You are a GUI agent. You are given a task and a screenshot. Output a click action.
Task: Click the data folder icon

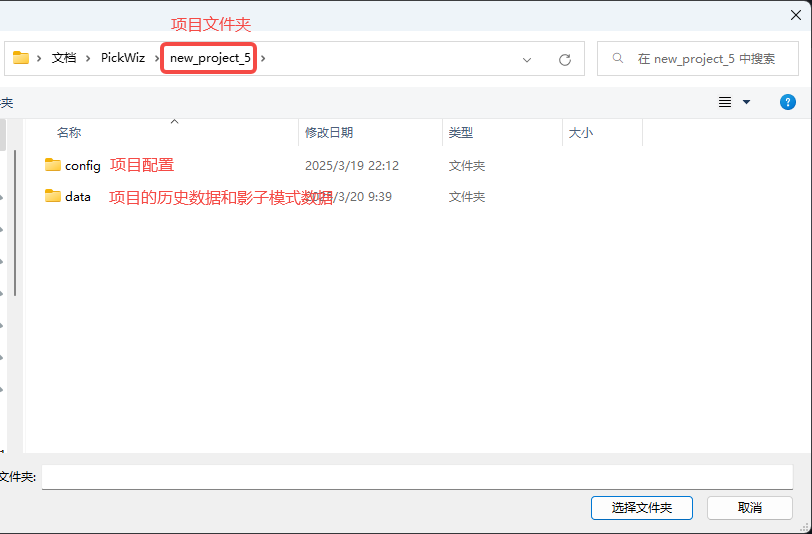point(53,196)
